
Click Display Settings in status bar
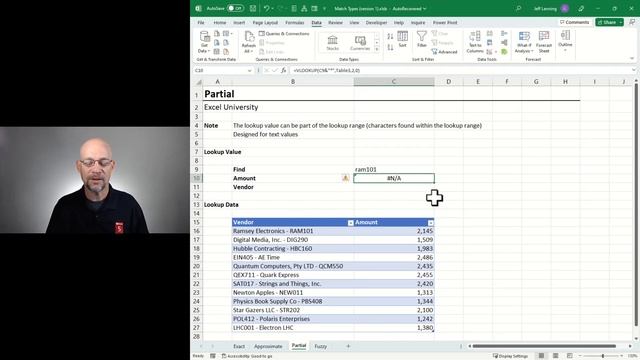tap(510, 356)
